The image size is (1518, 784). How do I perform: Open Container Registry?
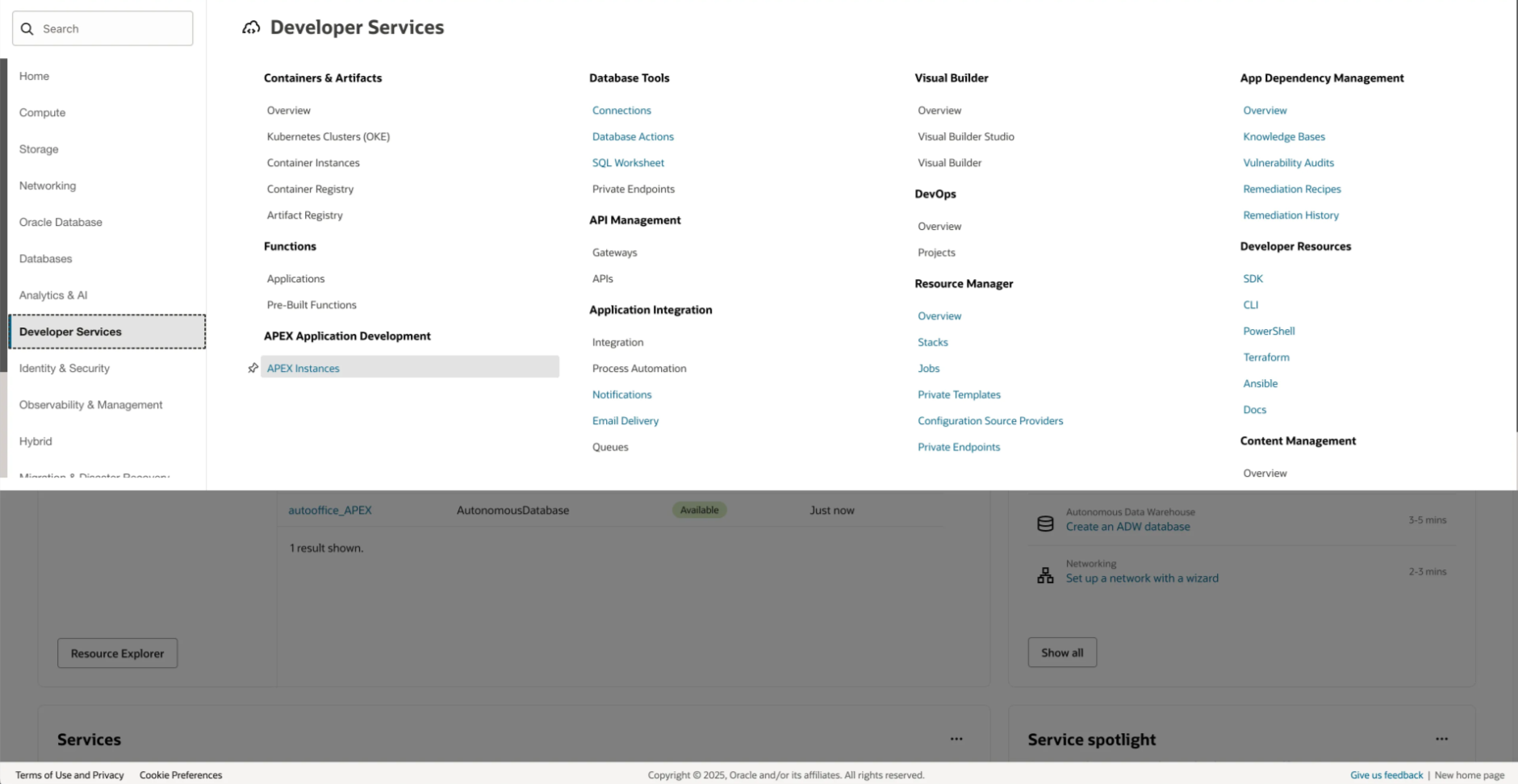tap(310, 189)
